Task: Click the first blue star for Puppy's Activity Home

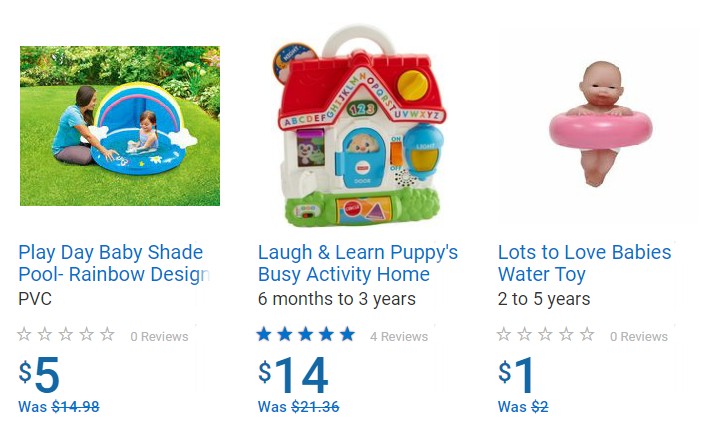Action: 265,335
